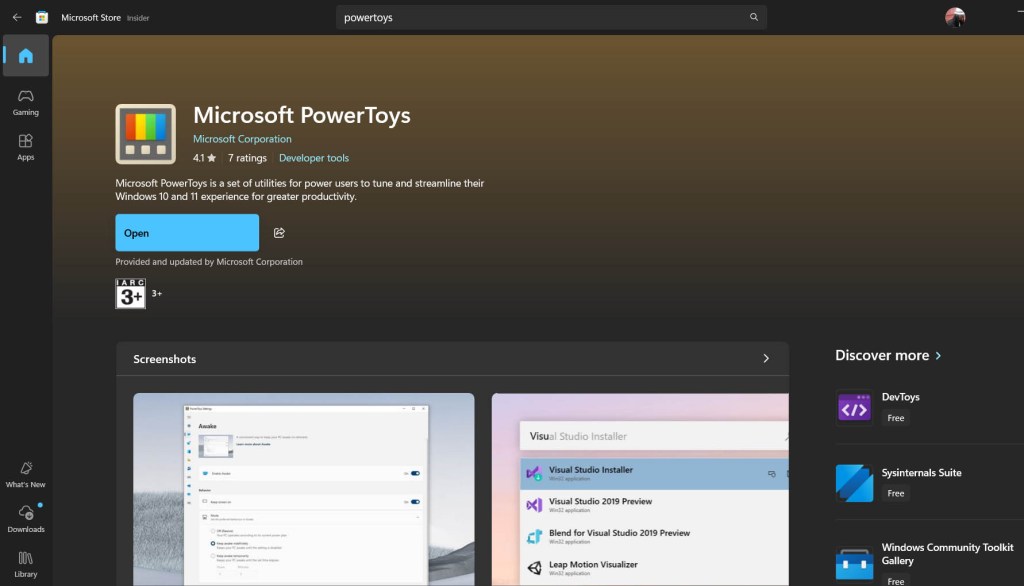The image size is (1024, 586).
Task: Open the first PowerToys screenshot thumbnail
Action: (x=303, y=490)
